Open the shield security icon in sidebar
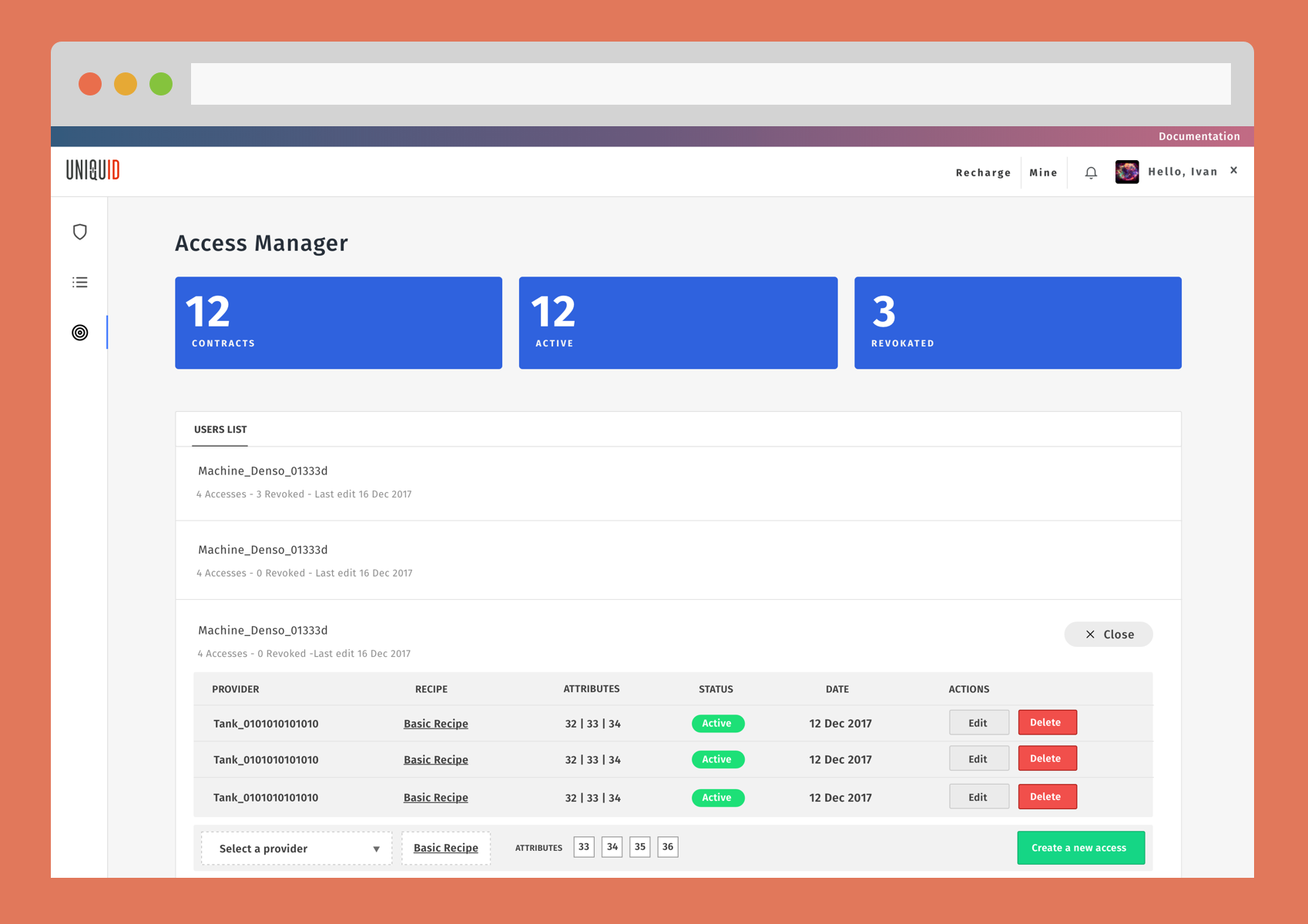 pos(80,232)
